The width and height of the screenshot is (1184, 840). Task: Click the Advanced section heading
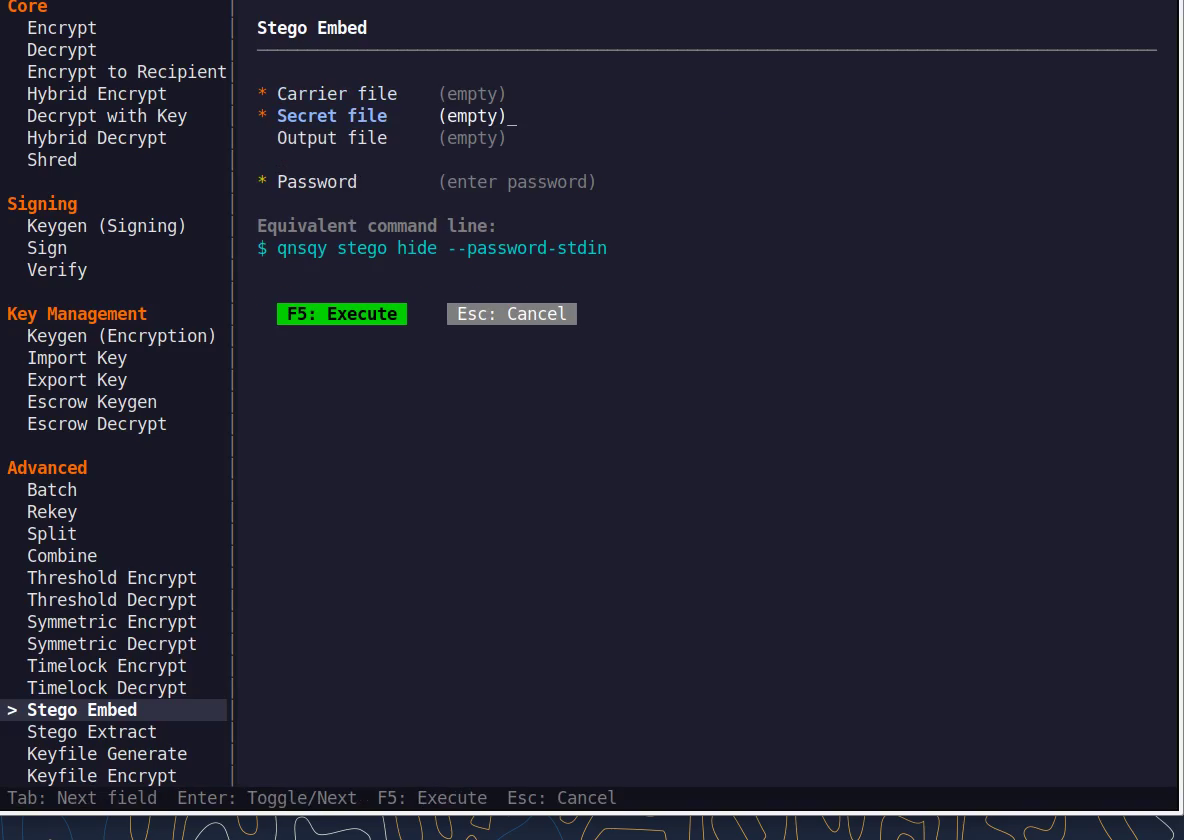[48, 468]
